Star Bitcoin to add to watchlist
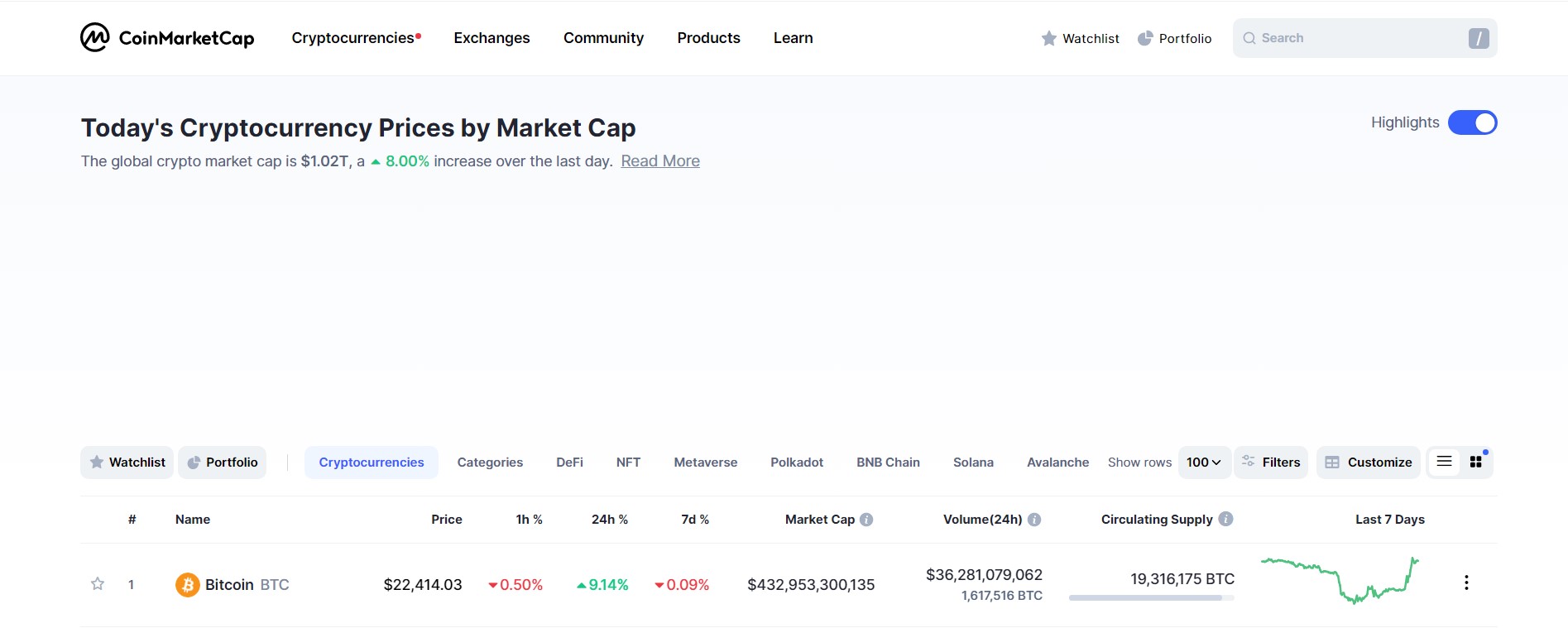 click(x=98, y=584)
